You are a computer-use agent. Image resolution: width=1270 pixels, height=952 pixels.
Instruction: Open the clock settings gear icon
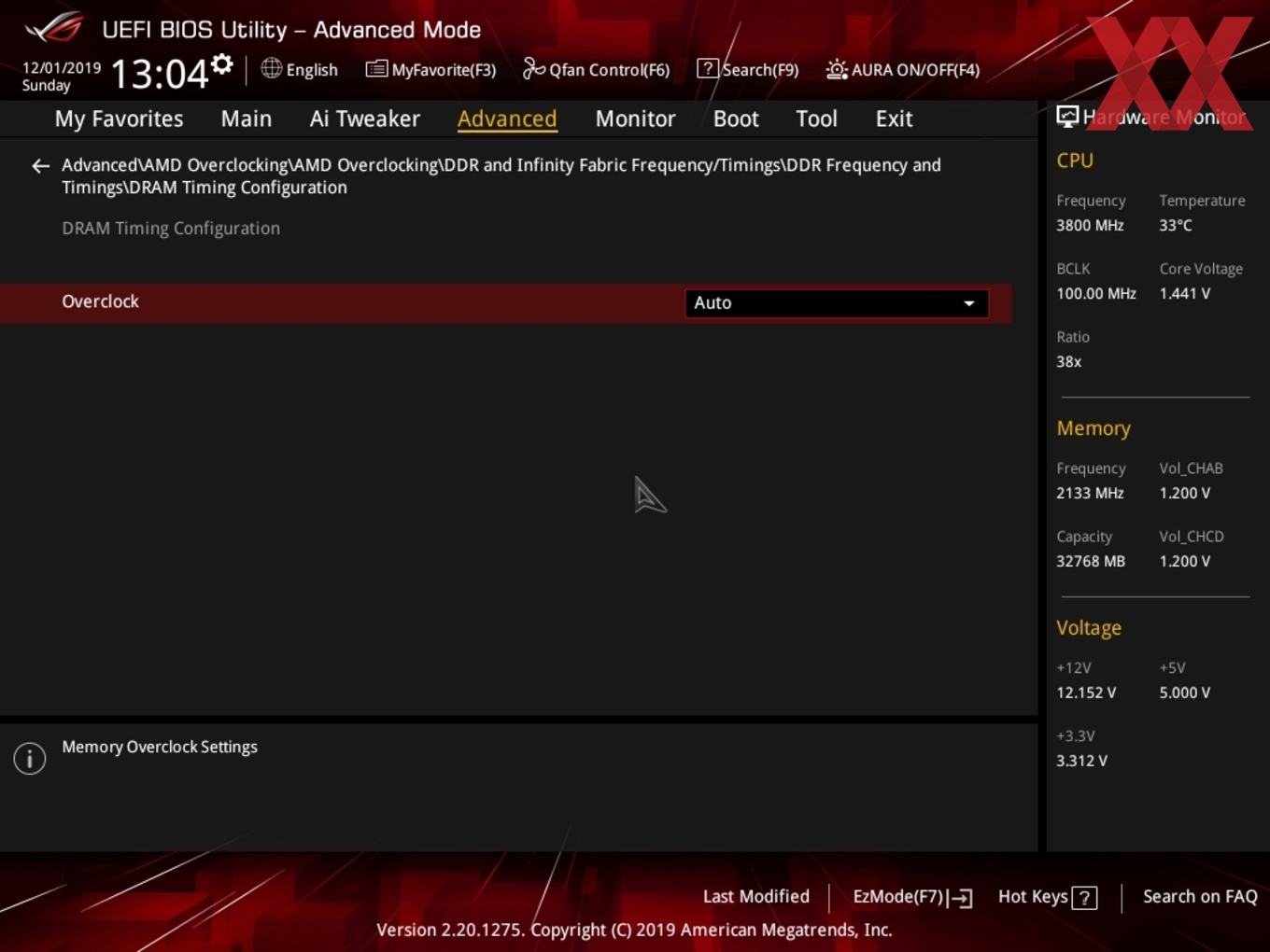click(221, 64)
